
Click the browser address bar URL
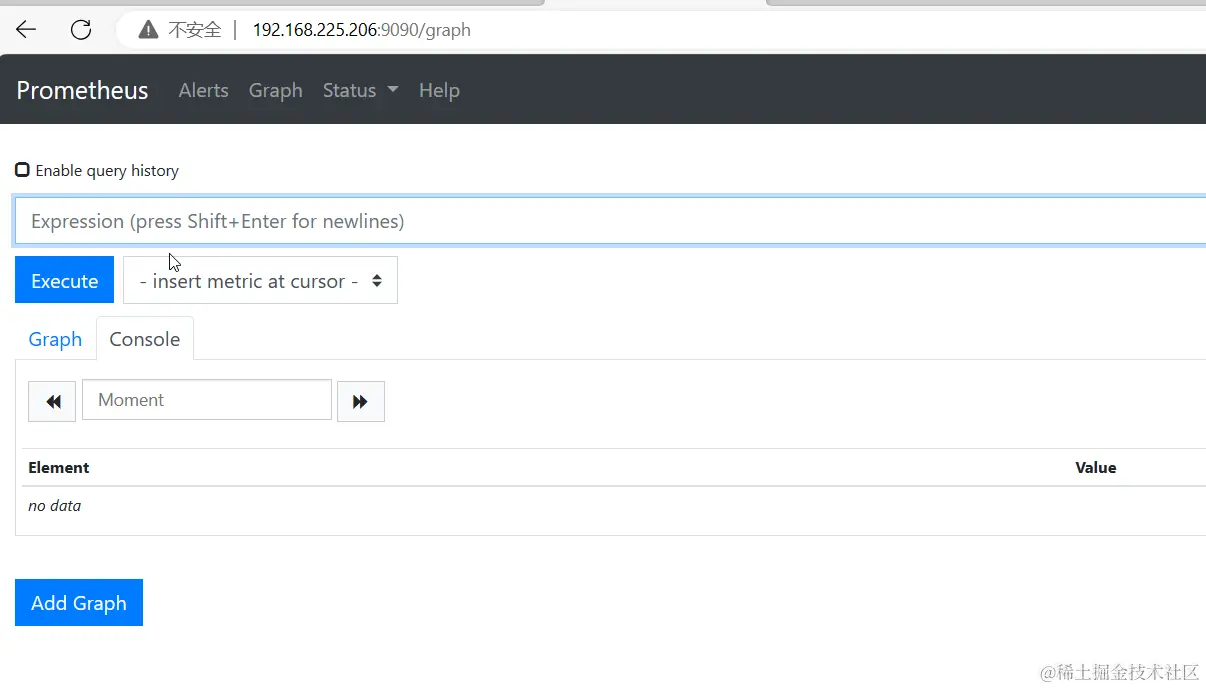[x=362, y=30]
